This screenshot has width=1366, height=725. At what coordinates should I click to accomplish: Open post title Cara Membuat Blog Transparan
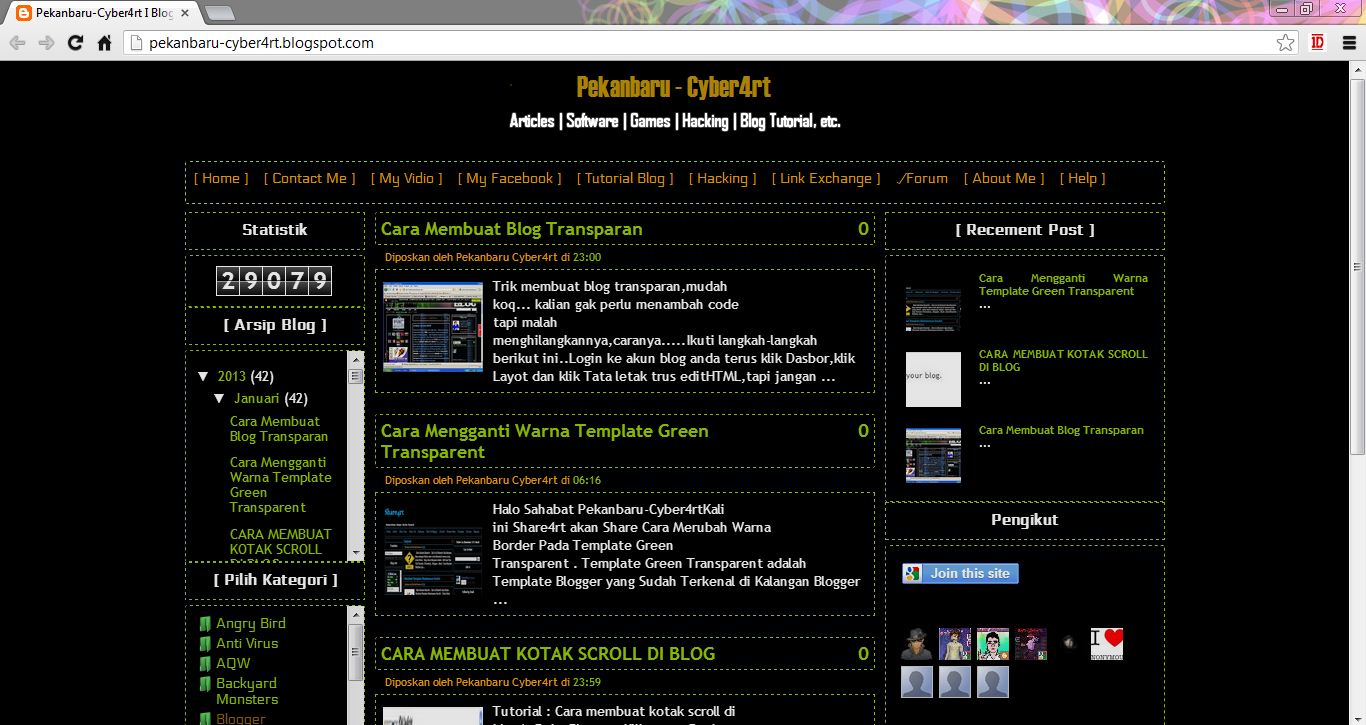[x=511, y=229]
